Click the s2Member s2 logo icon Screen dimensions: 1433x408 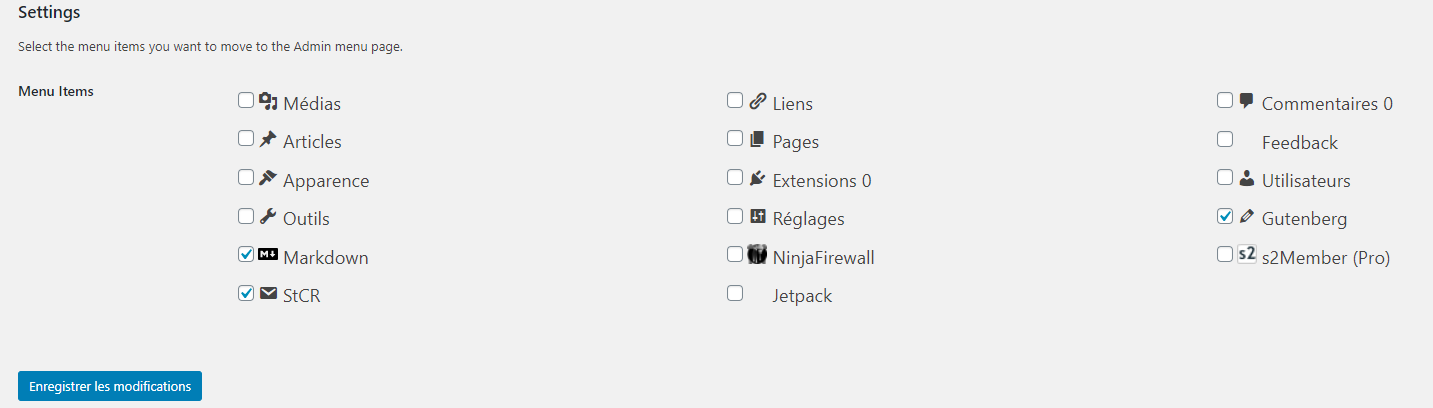pyautogui.click(x=1247, y=254)
